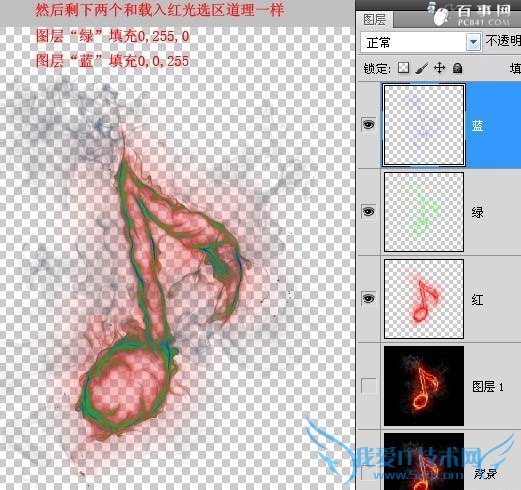Click the 红 layer name
This screenshot has height=490, width=521.
477,300
